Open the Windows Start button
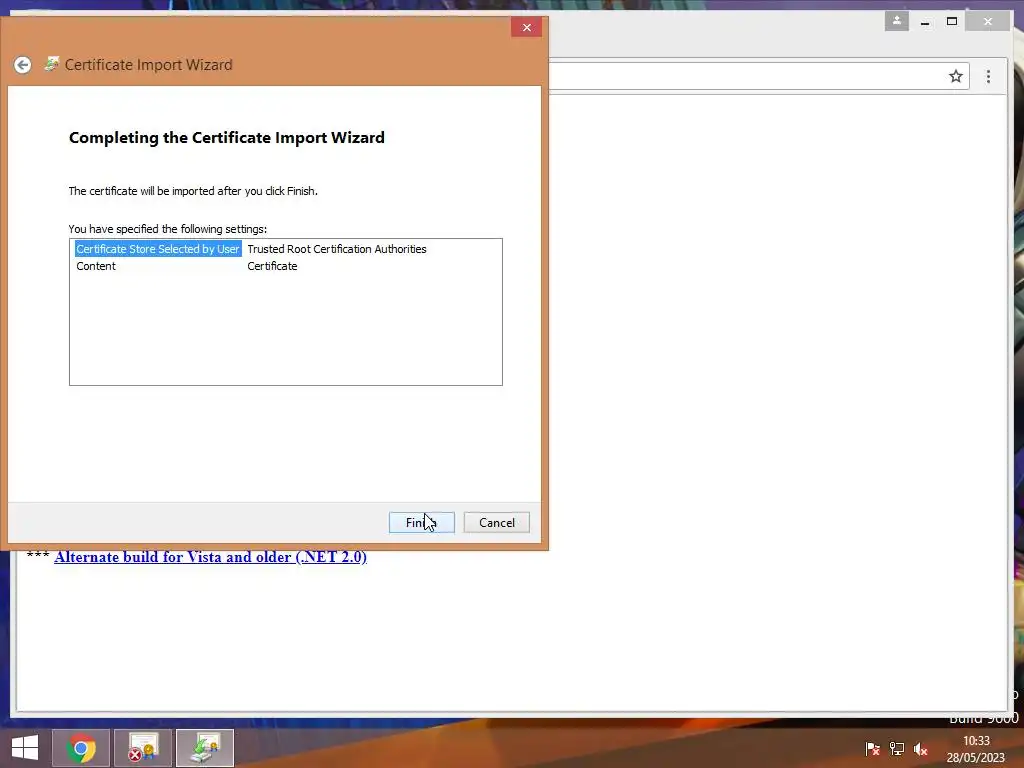This screenshot has width=1024, height=768. point(25,748)
